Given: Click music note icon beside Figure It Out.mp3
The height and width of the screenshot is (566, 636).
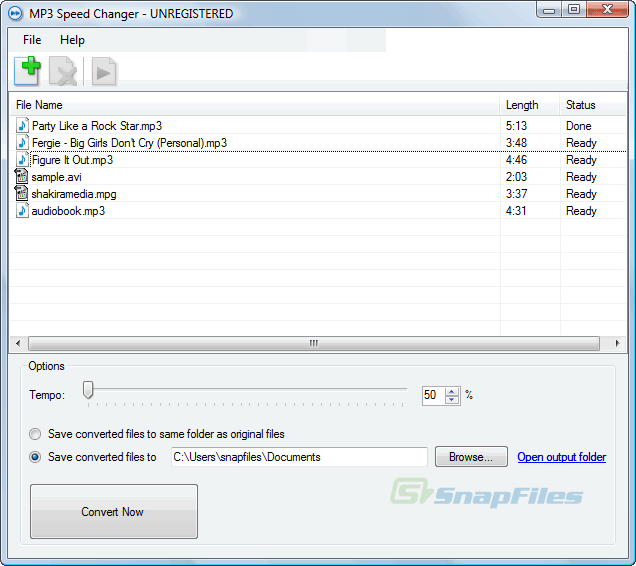Looking at the screenshot, I should [22, 159].
